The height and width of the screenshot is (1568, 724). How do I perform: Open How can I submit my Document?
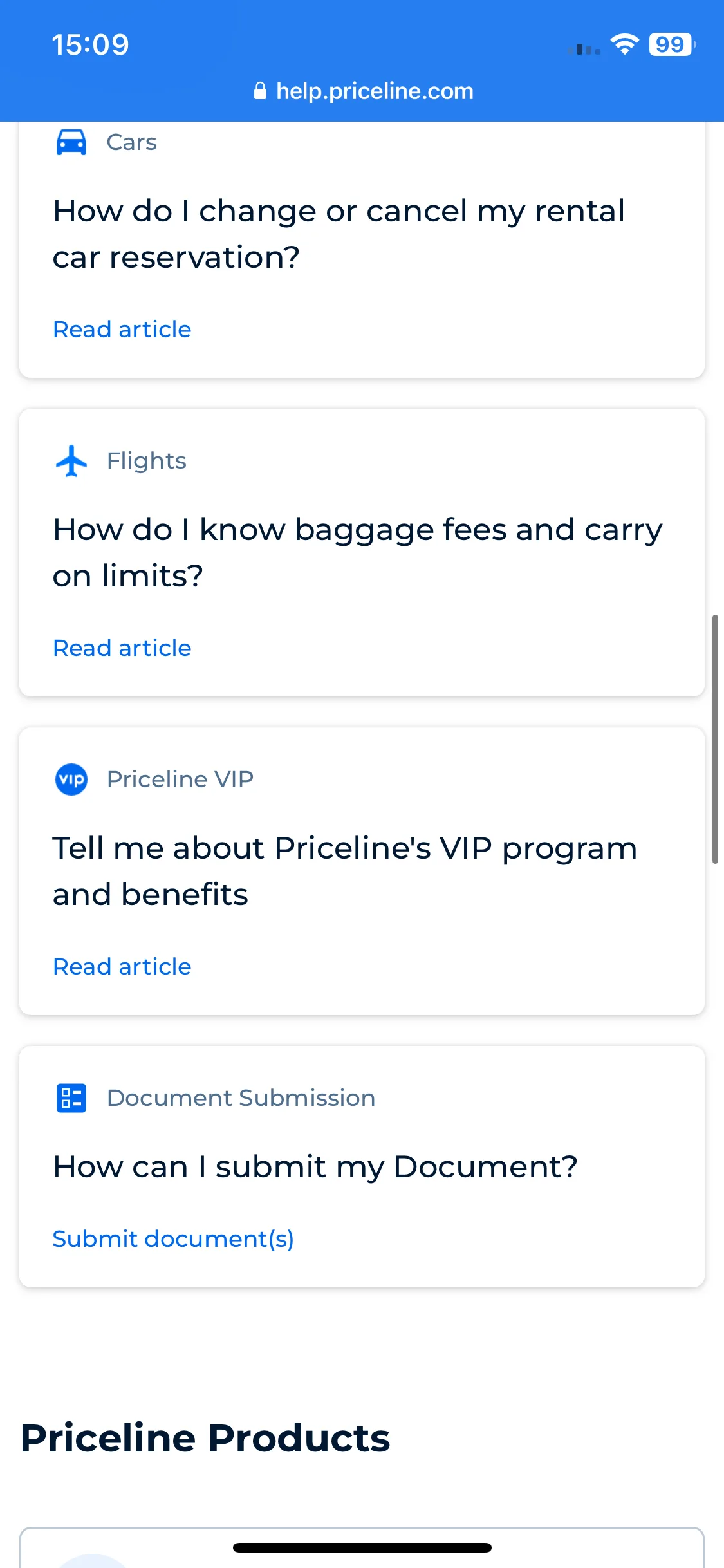tap(315, 1167)
